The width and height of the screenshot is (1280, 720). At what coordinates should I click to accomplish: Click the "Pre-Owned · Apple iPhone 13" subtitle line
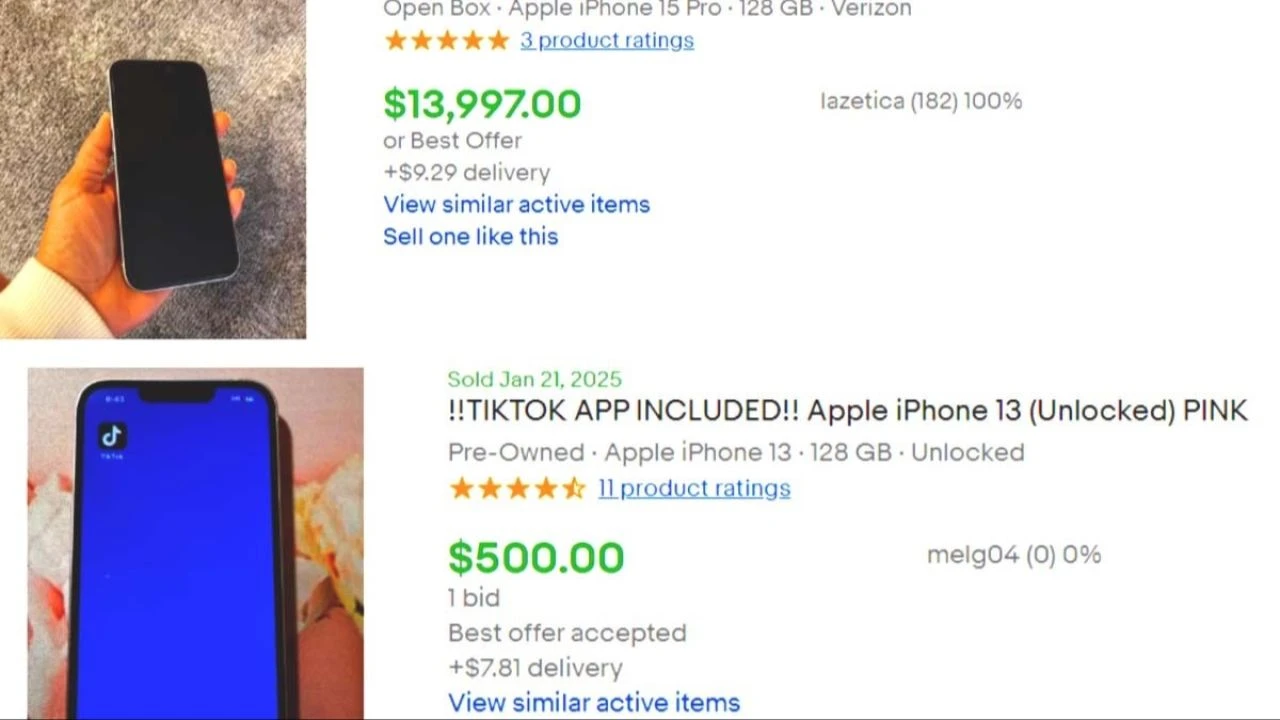(x=736, y=453)
